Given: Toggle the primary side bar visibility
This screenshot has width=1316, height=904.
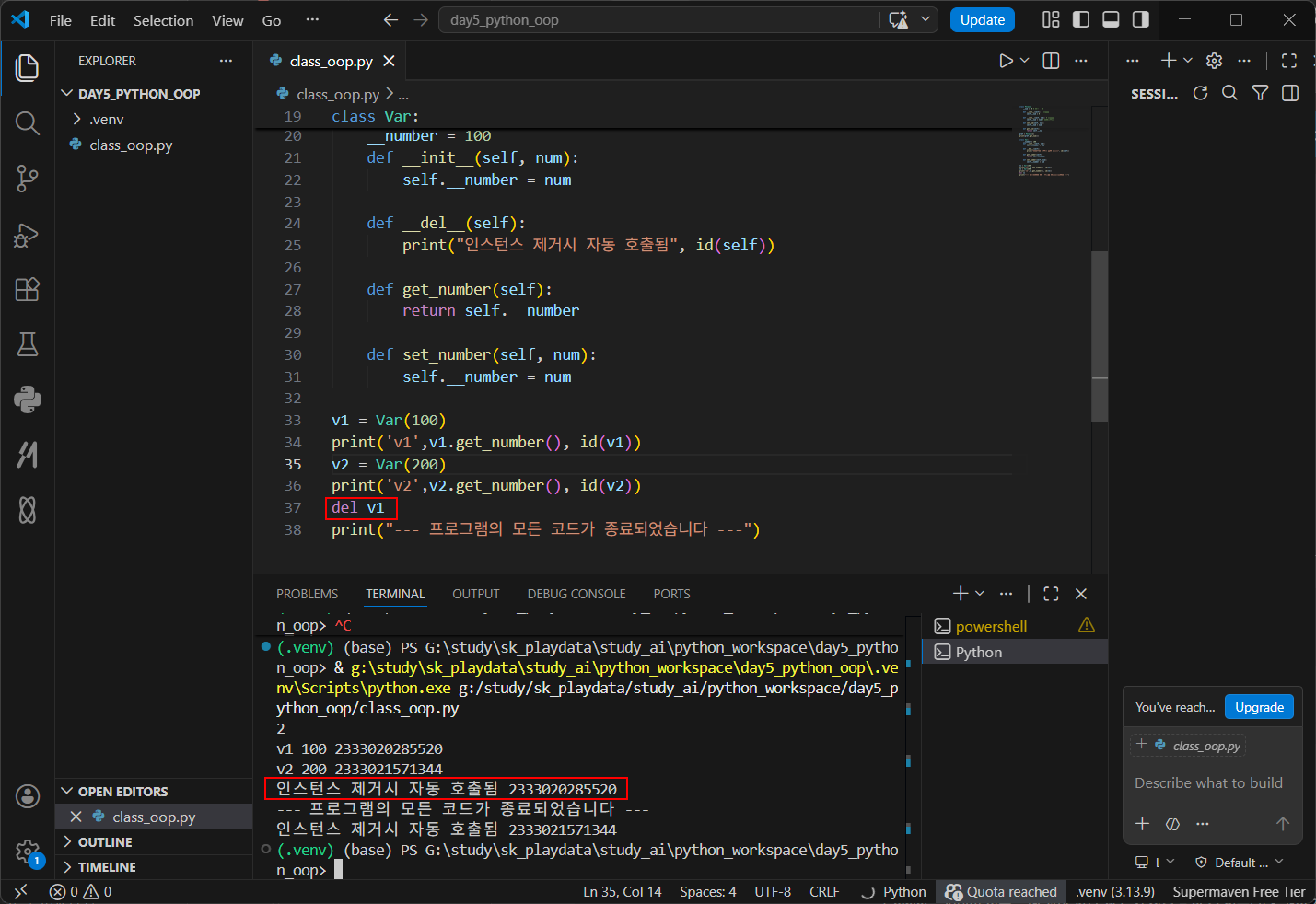Looking at the screenshot, I should (1081, 19).
